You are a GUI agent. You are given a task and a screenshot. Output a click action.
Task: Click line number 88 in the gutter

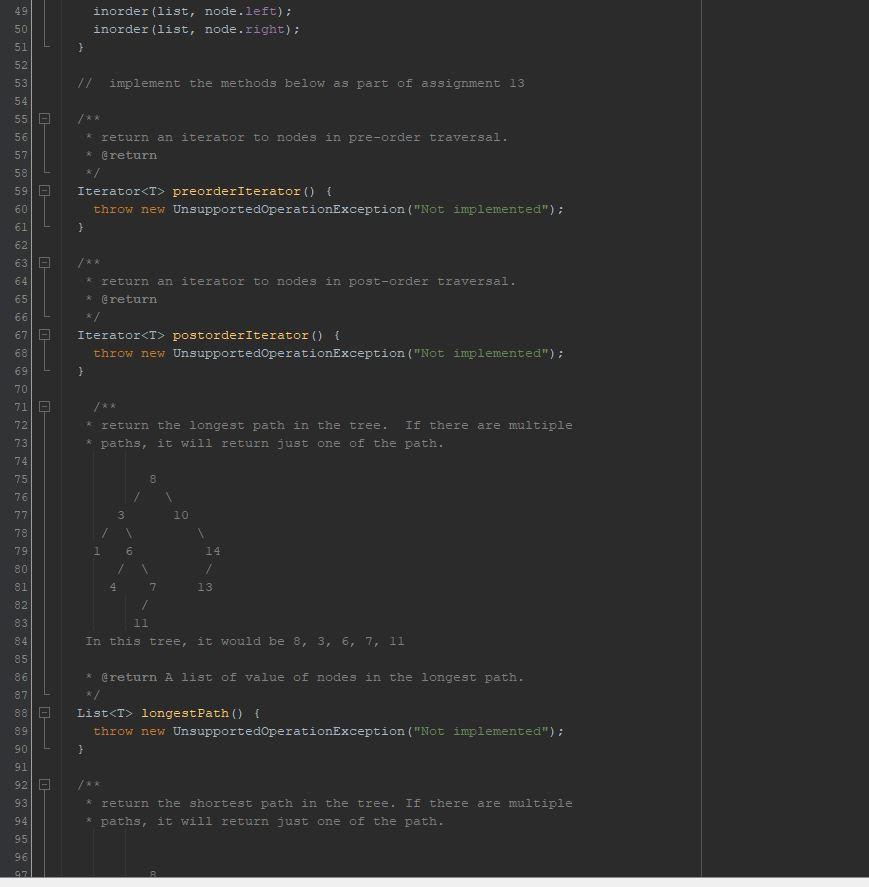pos(19,713)
